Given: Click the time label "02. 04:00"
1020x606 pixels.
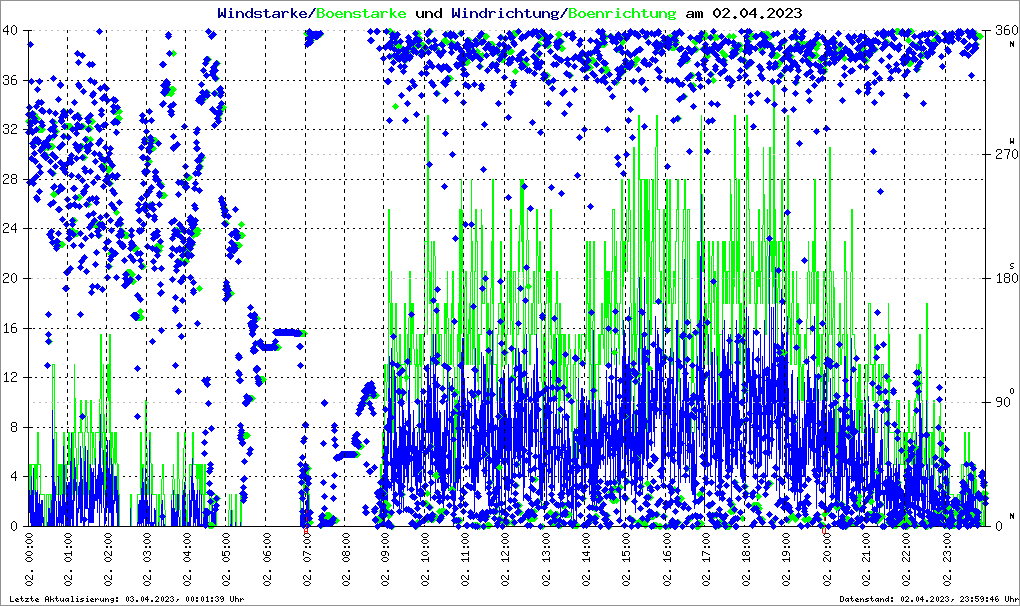Looking at the screenshot, I should 187,559.
